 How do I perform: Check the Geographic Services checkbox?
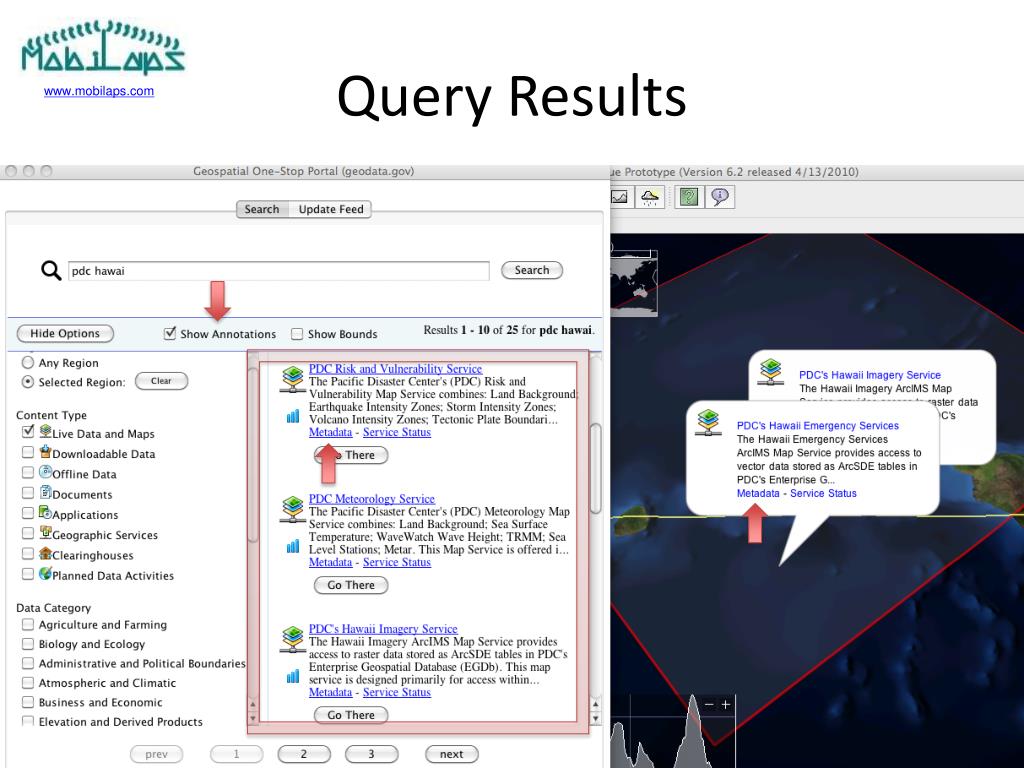[27, 533]
